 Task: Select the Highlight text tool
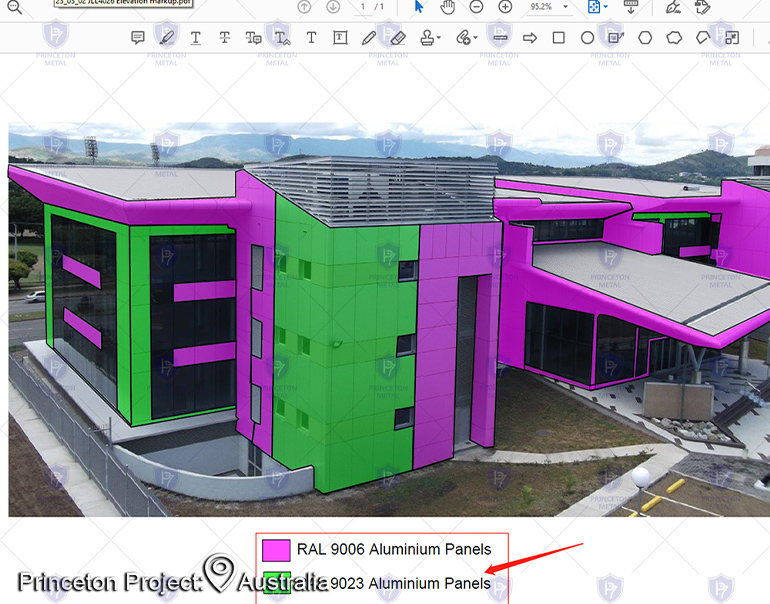(167, 38)
